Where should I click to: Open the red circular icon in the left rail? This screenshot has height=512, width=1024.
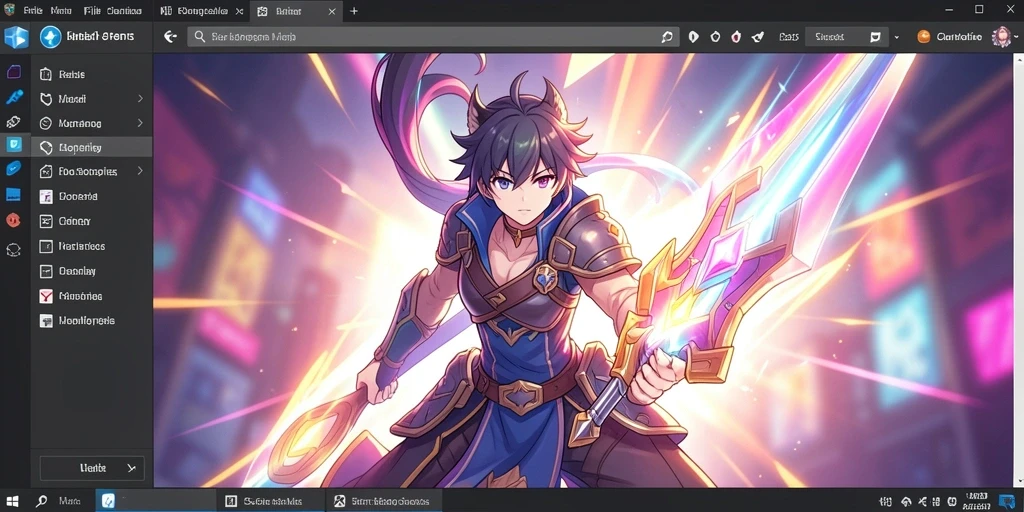coord(13,220)
